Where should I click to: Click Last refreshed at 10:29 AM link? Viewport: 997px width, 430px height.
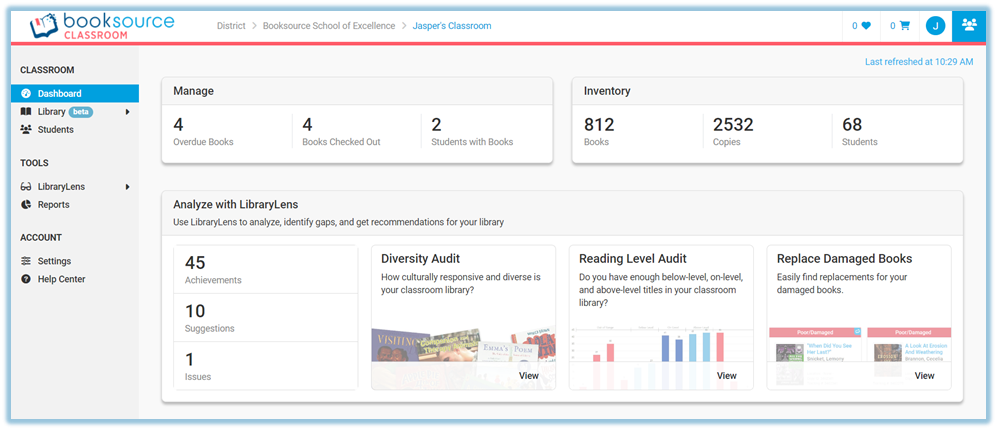[919, 62]
